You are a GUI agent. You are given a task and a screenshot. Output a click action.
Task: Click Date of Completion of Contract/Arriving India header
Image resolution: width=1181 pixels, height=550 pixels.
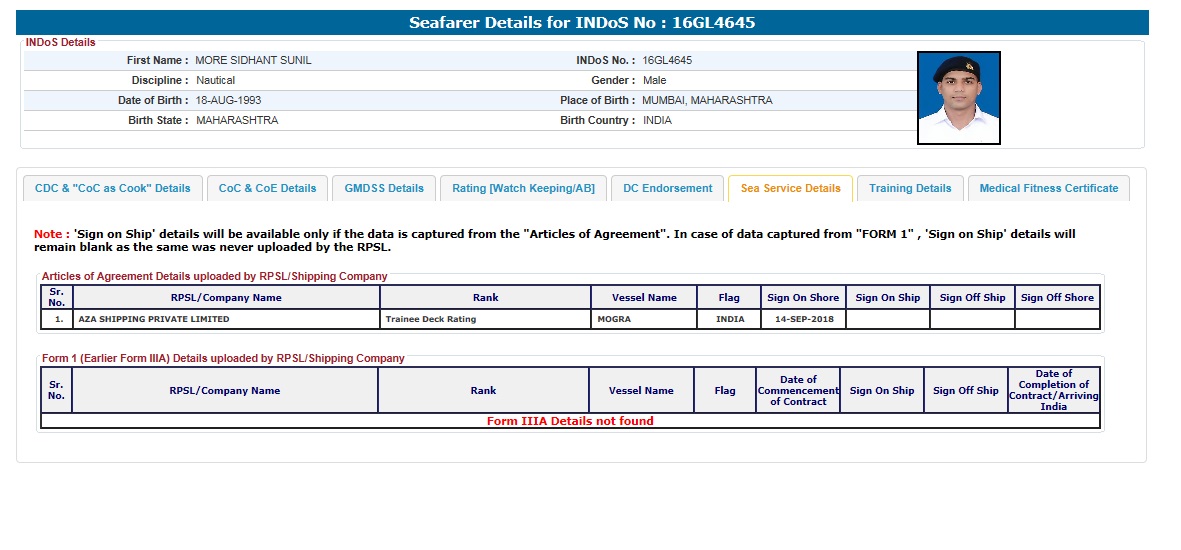coord(1054,390)
